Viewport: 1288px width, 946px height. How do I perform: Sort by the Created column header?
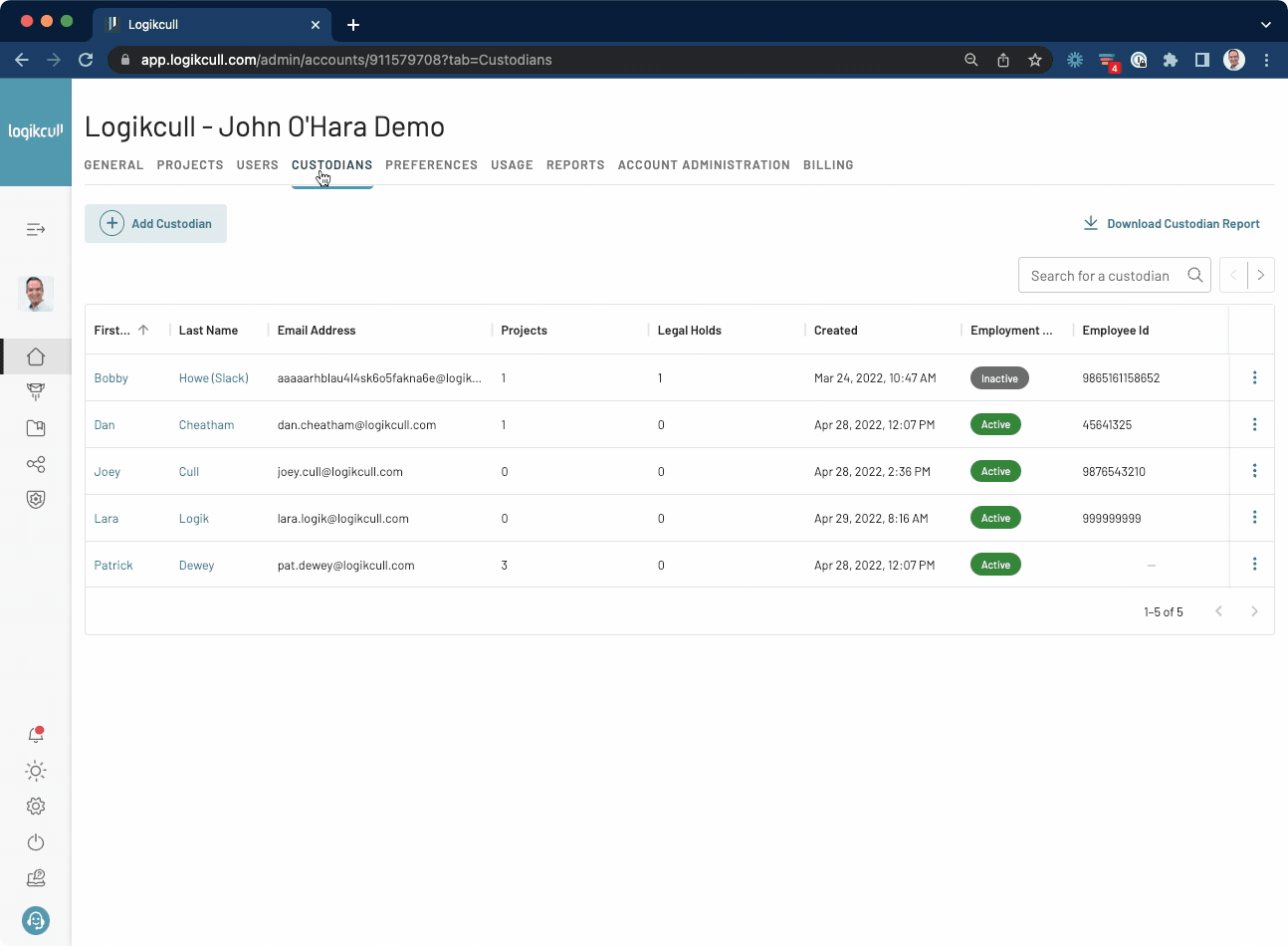(835, 331)
